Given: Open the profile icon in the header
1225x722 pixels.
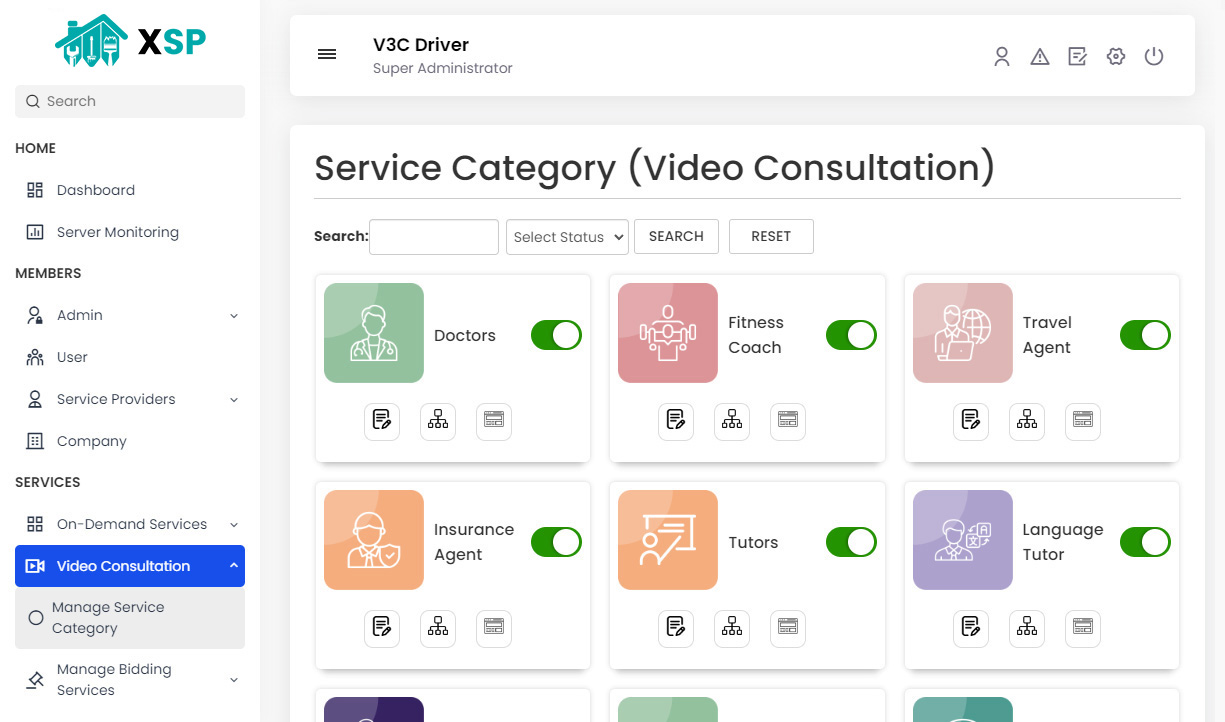Looking at the screenshot, I should pos(1002,56).
